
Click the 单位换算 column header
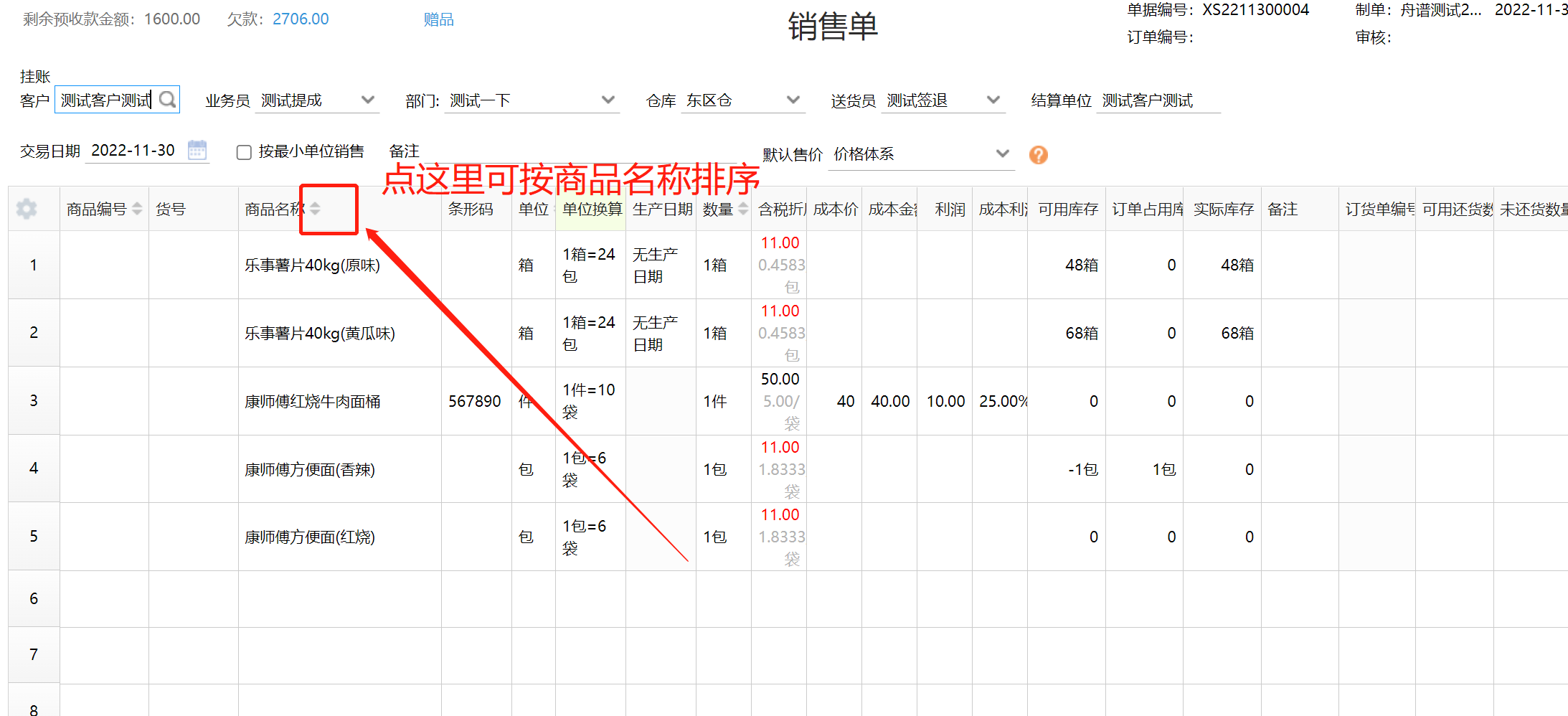click(x=592, y=209)
